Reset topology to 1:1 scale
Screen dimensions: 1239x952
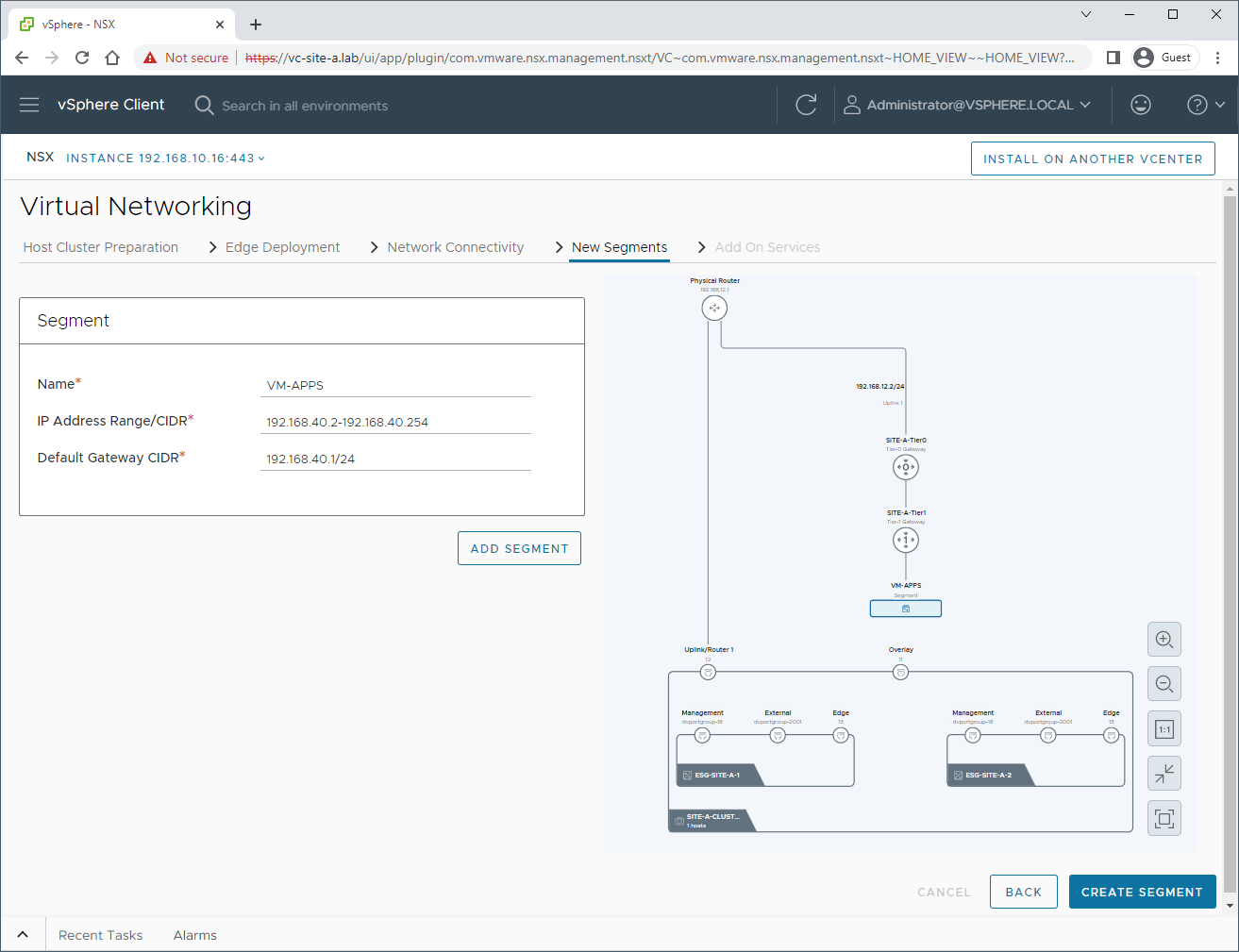[1164, 729]
